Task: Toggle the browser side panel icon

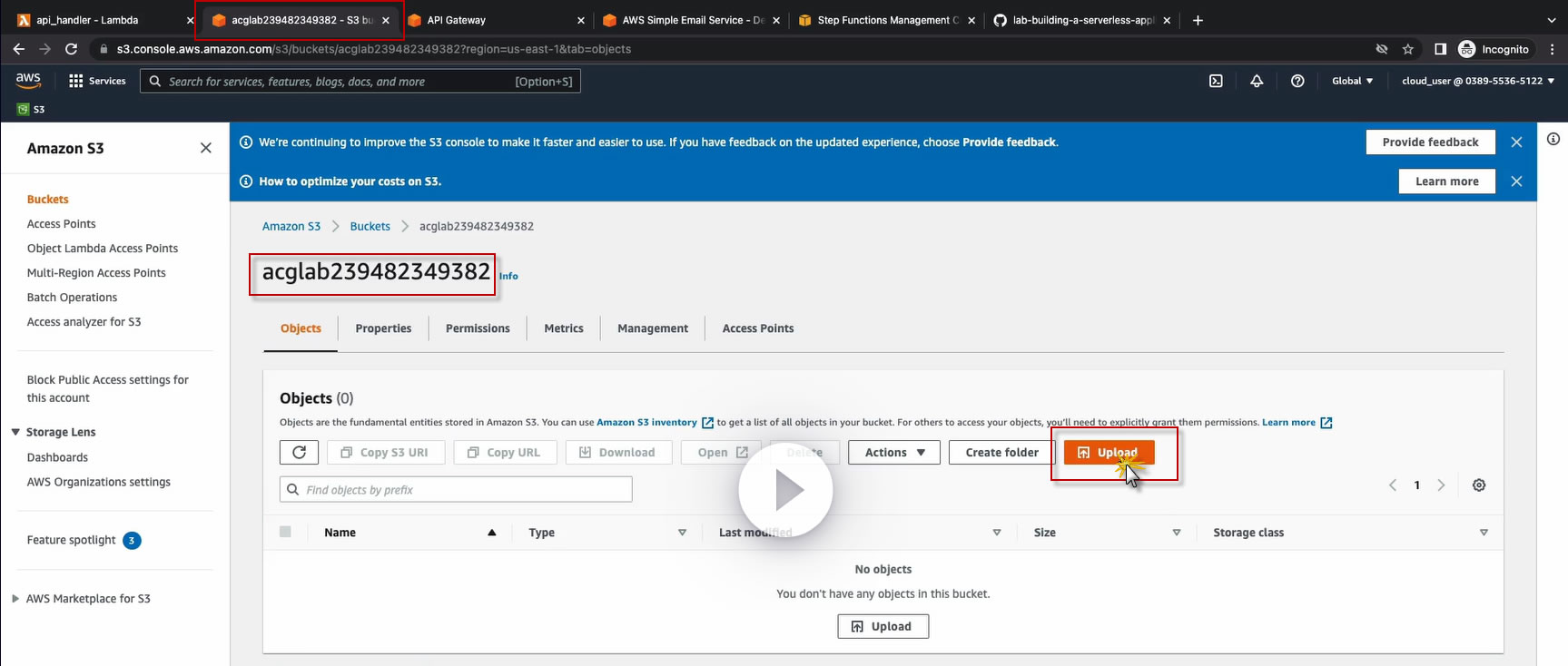Action: tap(1440, 49)
